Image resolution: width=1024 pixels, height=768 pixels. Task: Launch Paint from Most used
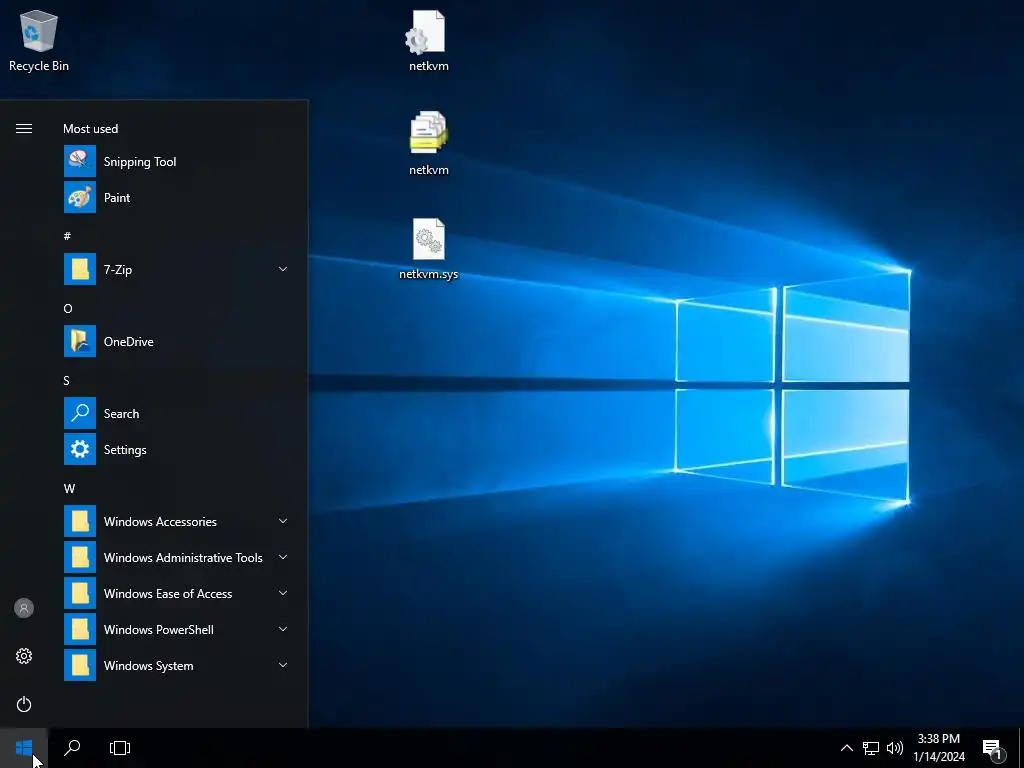coord(176,197)
